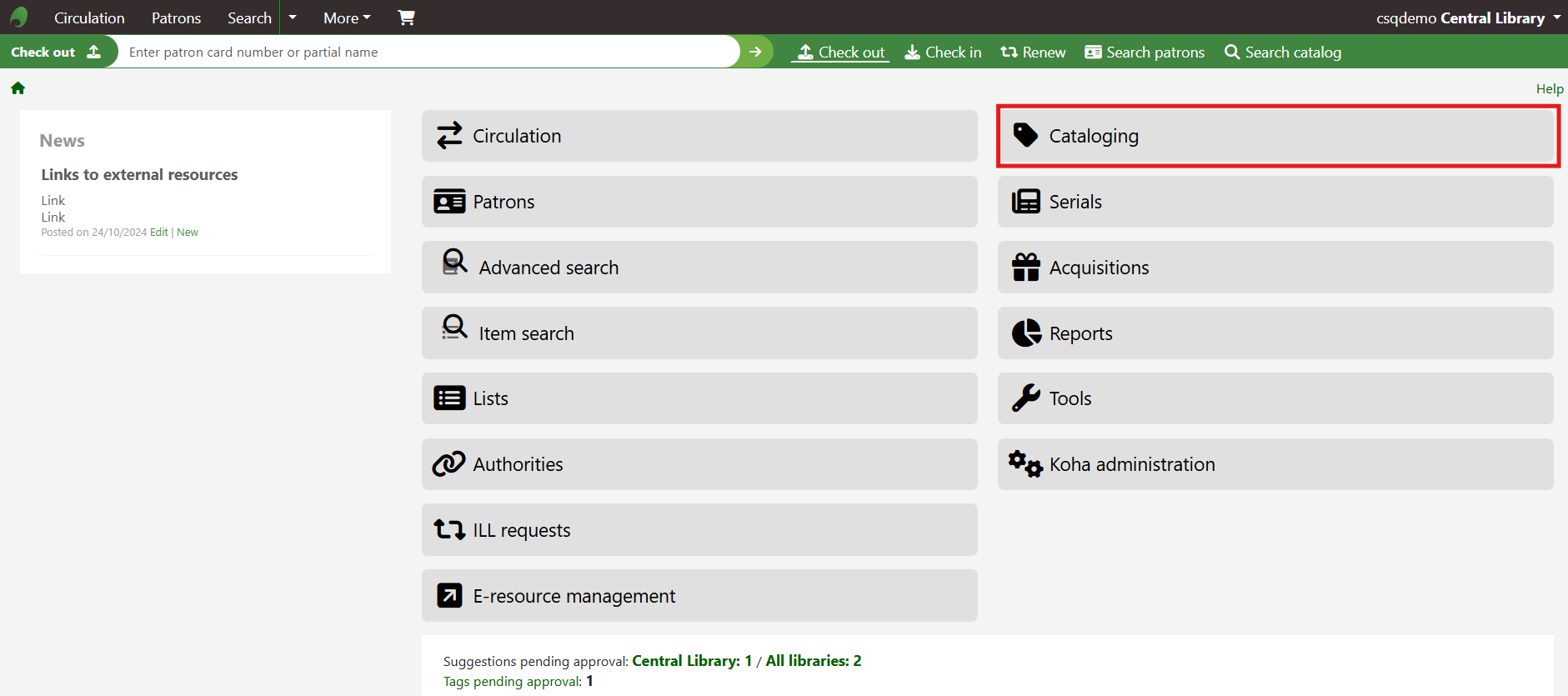This screenshot has width=1568, height=696.
Task: Click the Reports pie chart icon
Action: pos(1026,333)
